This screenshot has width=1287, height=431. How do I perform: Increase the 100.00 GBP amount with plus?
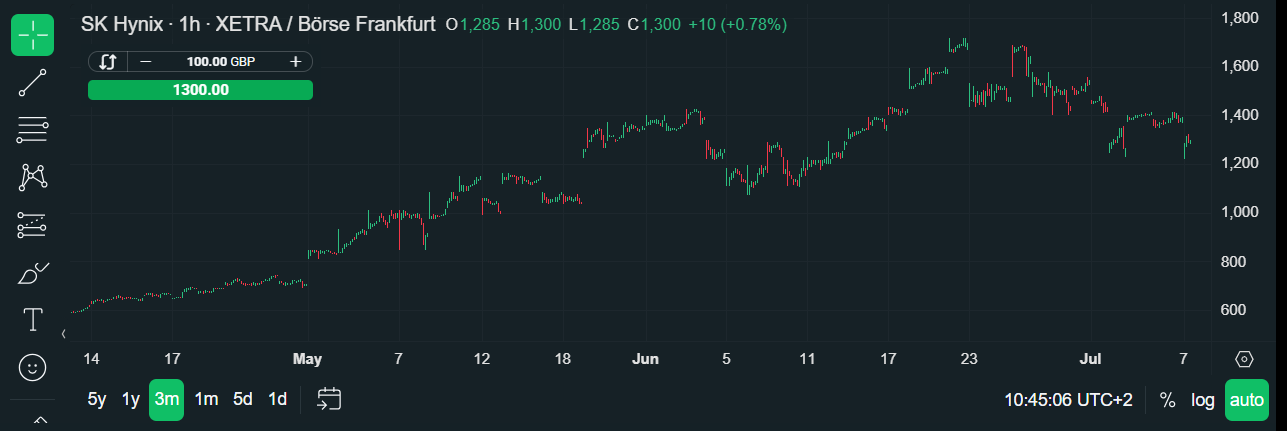click(295, 62)
